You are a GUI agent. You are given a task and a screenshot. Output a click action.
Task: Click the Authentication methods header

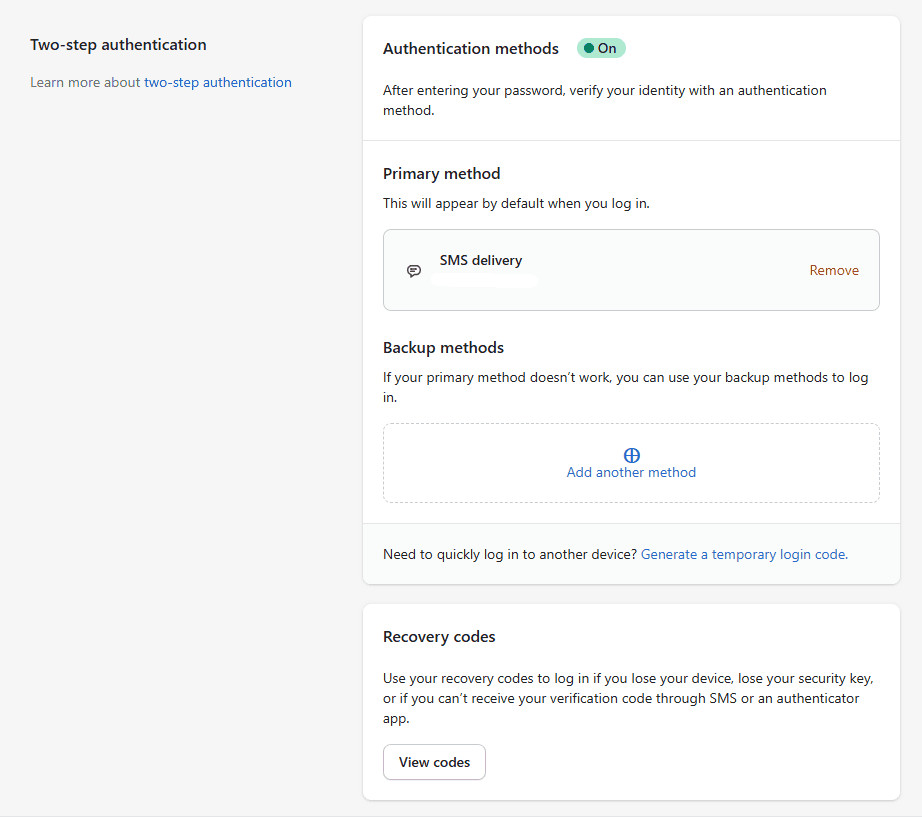[x=471, y=48]
